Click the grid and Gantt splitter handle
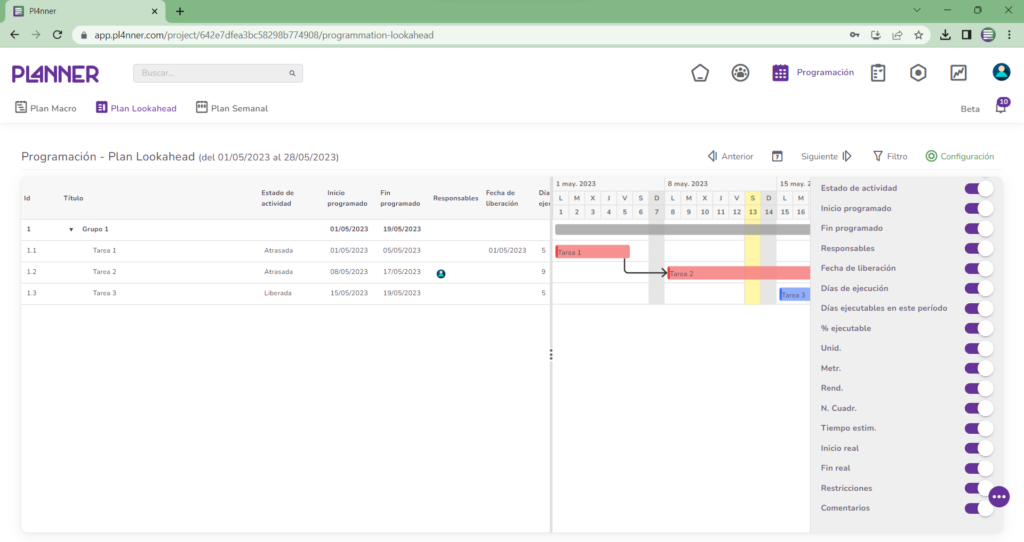This screenshot has width=1024, height=542. coord(551,355)
